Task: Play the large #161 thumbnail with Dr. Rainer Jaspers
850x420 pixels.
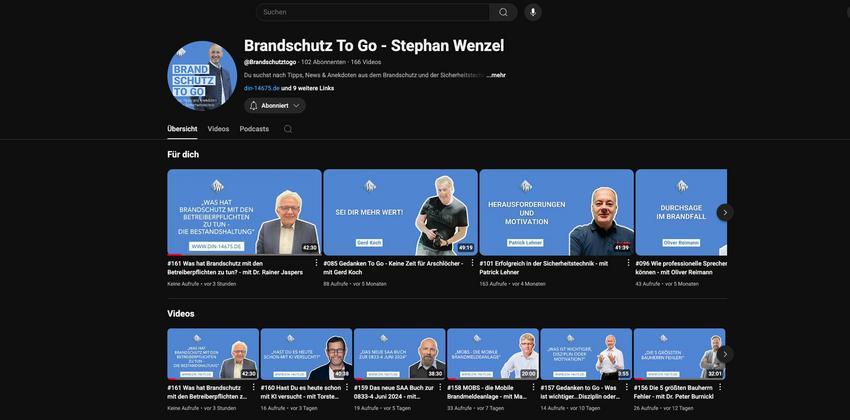Action: [x=244, y=212]
